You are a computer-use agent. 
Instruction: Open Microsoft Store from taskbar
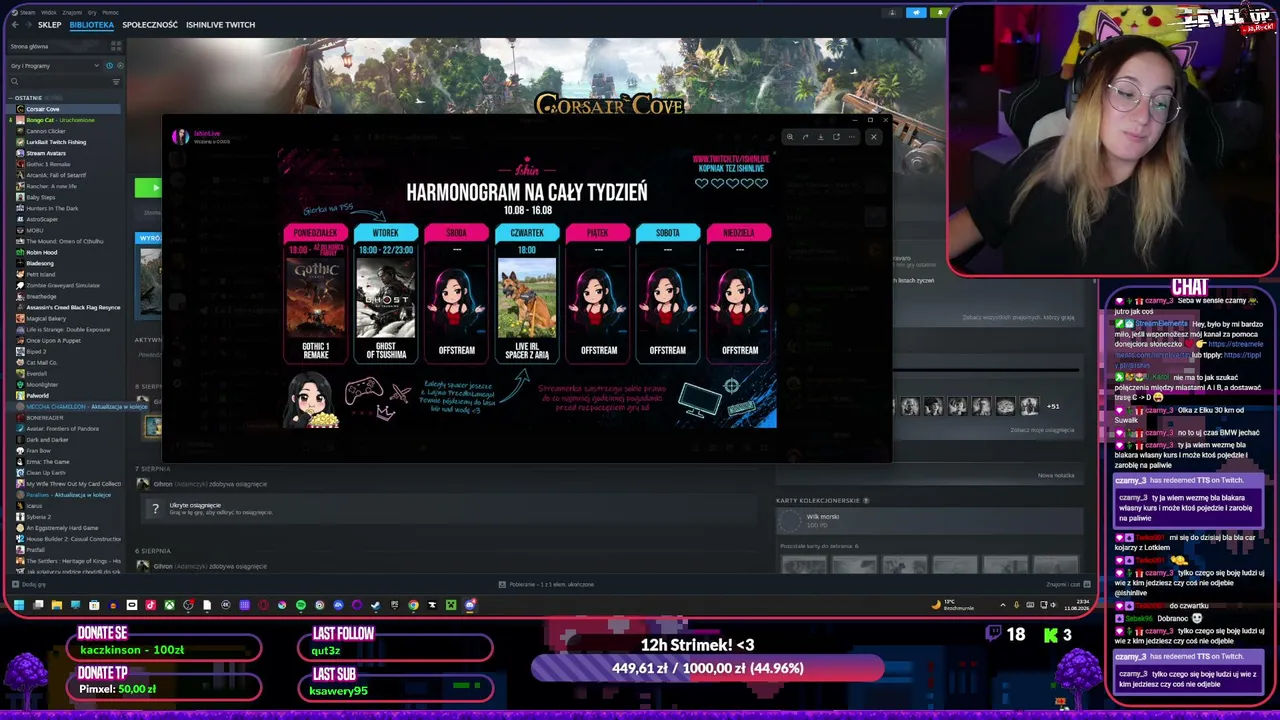coord(94,605)
